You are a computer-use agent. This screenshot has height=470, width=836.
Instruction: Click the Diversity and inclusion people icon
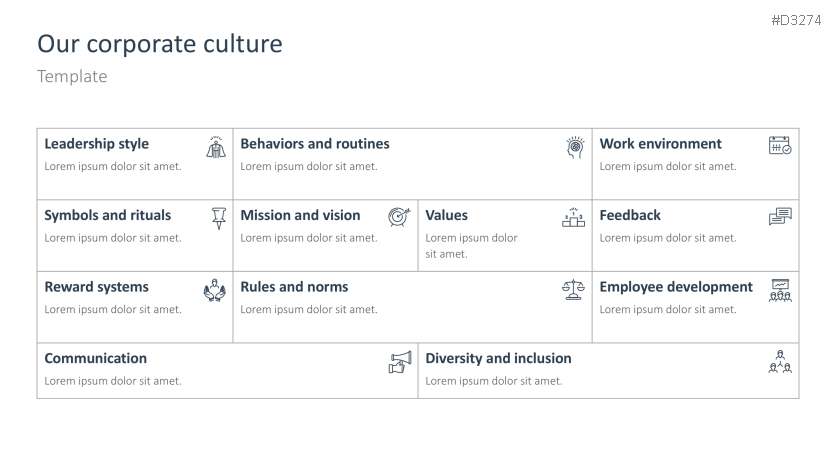780,362
